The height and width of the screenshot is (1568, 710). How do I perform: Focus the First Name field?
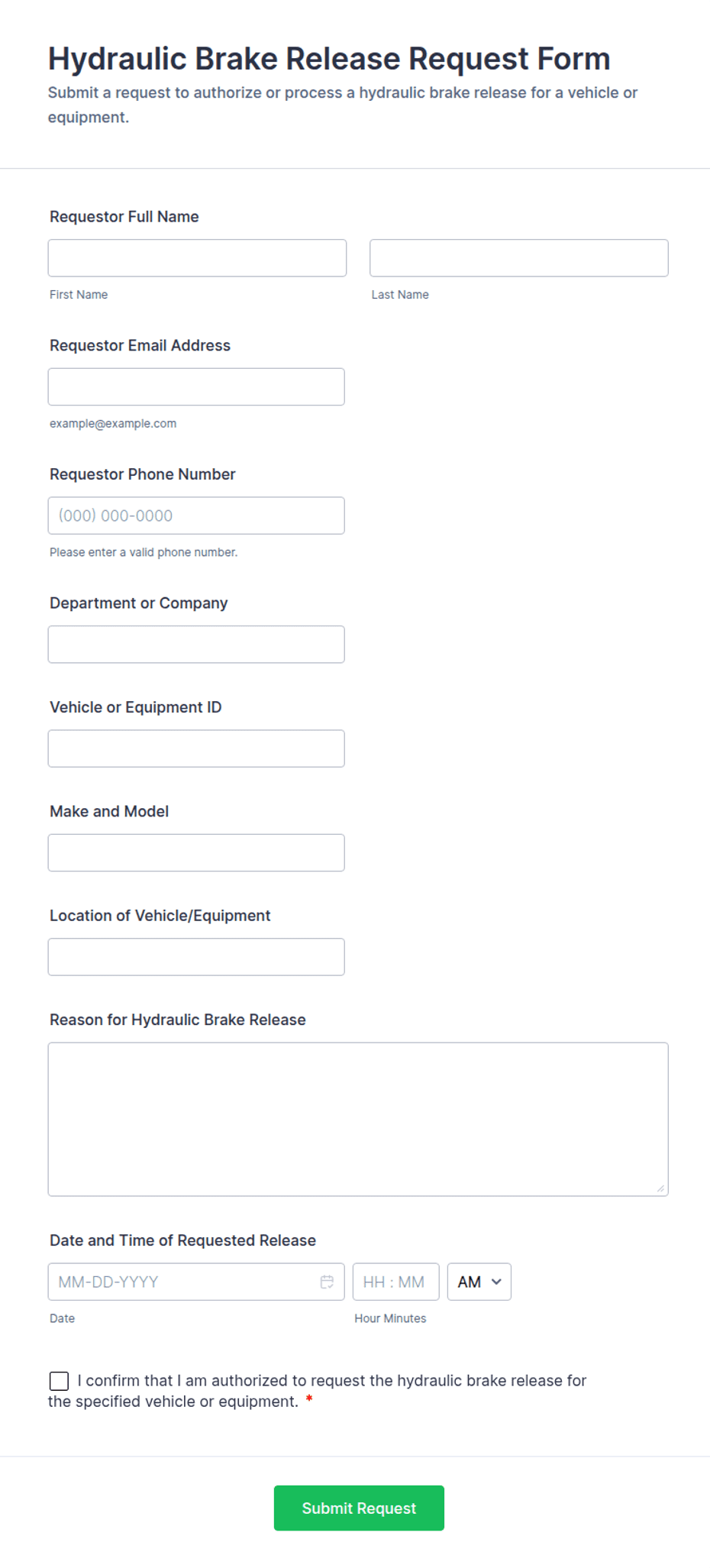[197, 258]
